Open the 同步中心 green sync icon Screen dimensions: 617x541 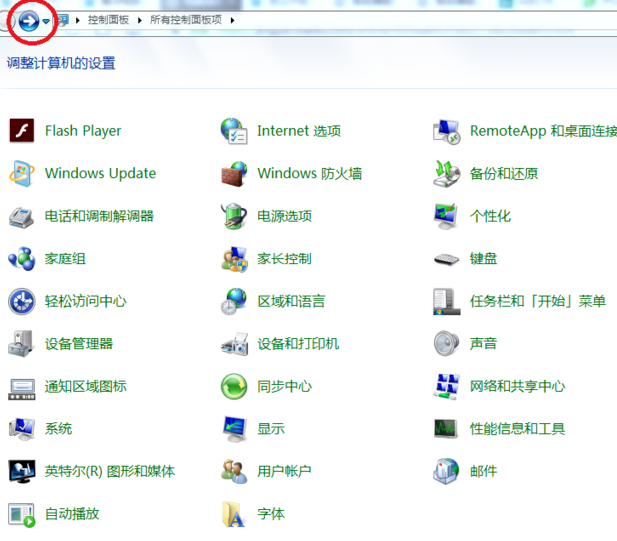coord(234,386)
